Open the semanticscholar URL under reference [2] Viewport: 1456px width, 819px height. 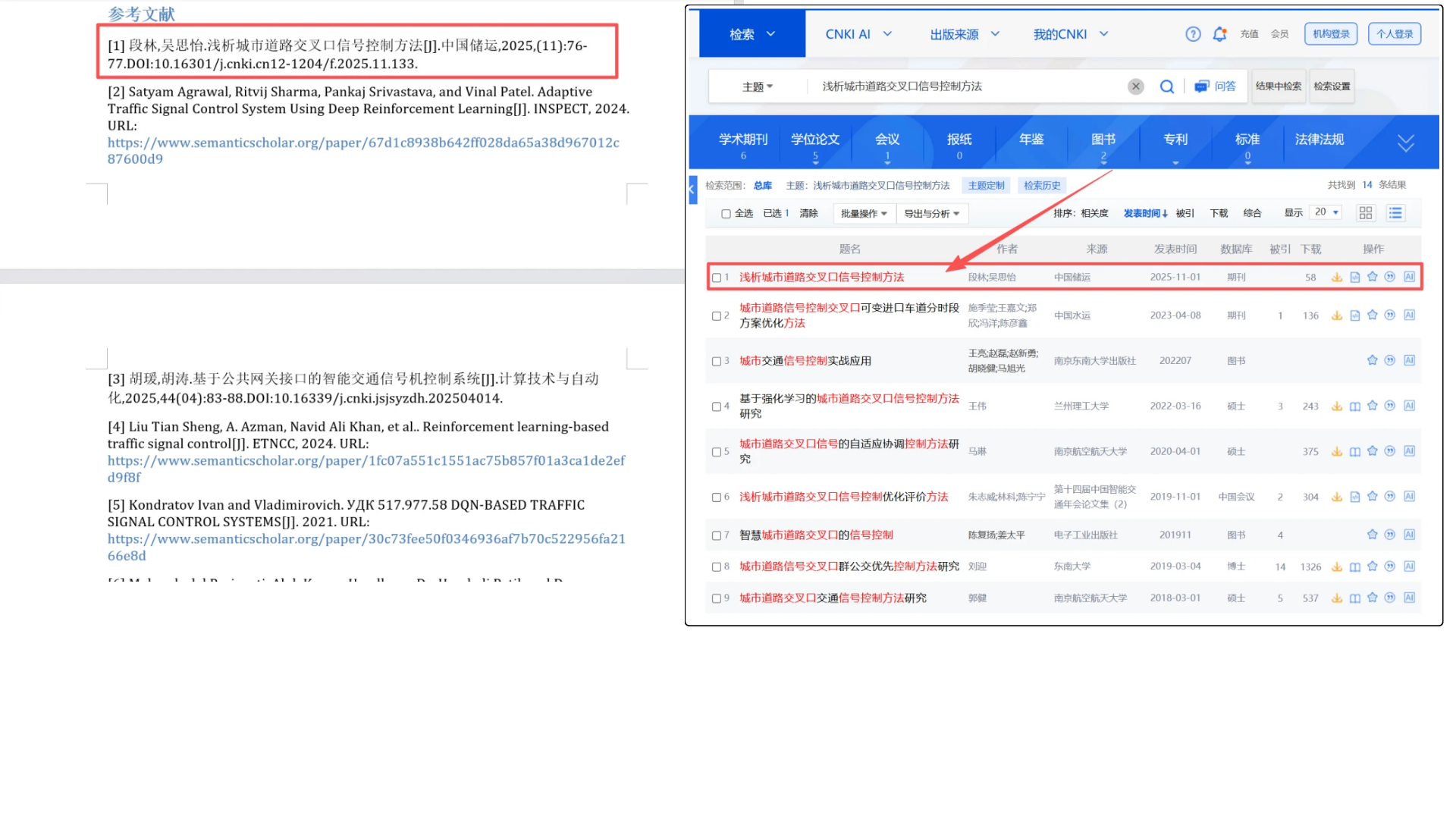(x=363, y=151)
